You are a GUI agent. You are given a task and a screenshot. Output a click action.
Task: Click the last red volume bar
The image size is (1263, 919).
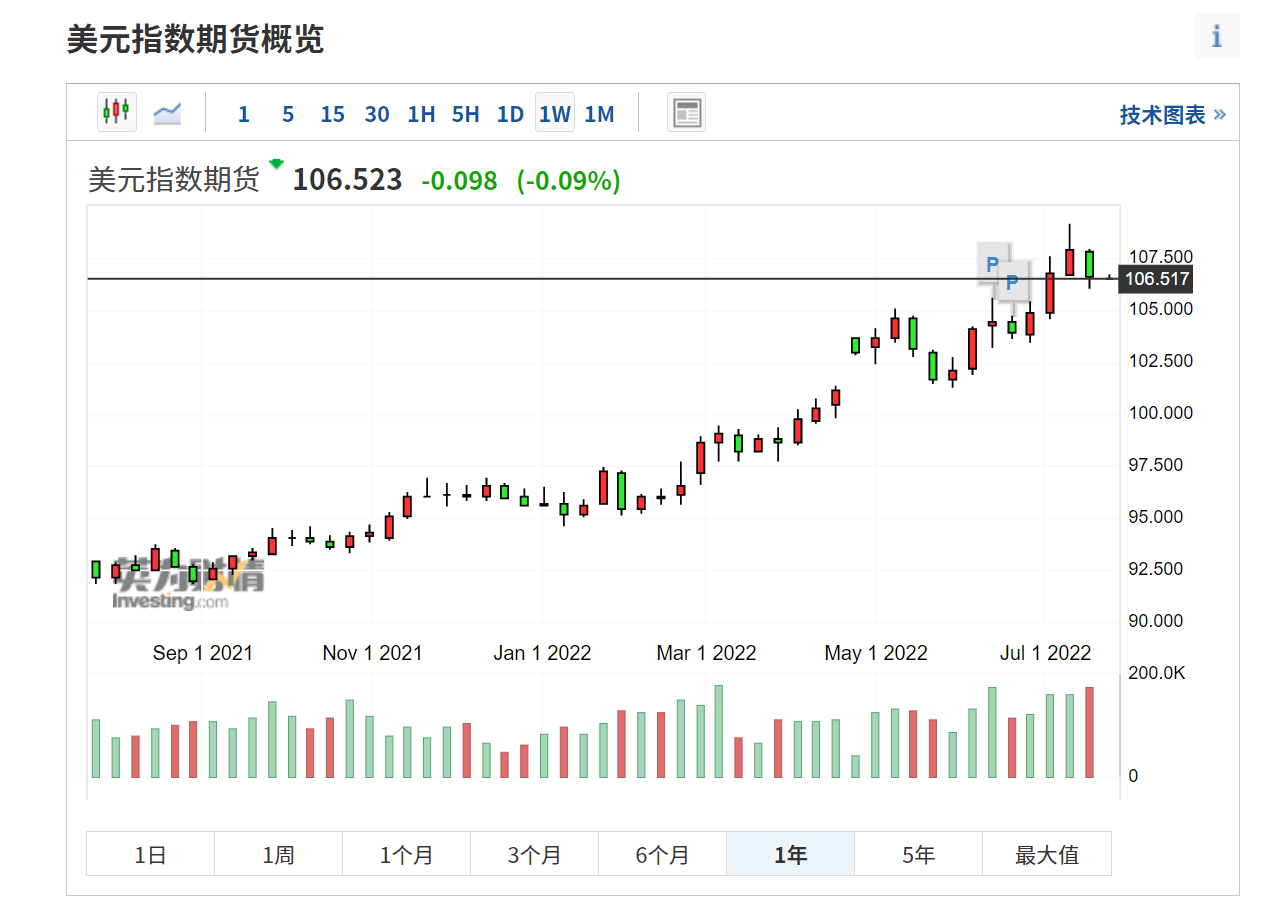point(1089,732)
